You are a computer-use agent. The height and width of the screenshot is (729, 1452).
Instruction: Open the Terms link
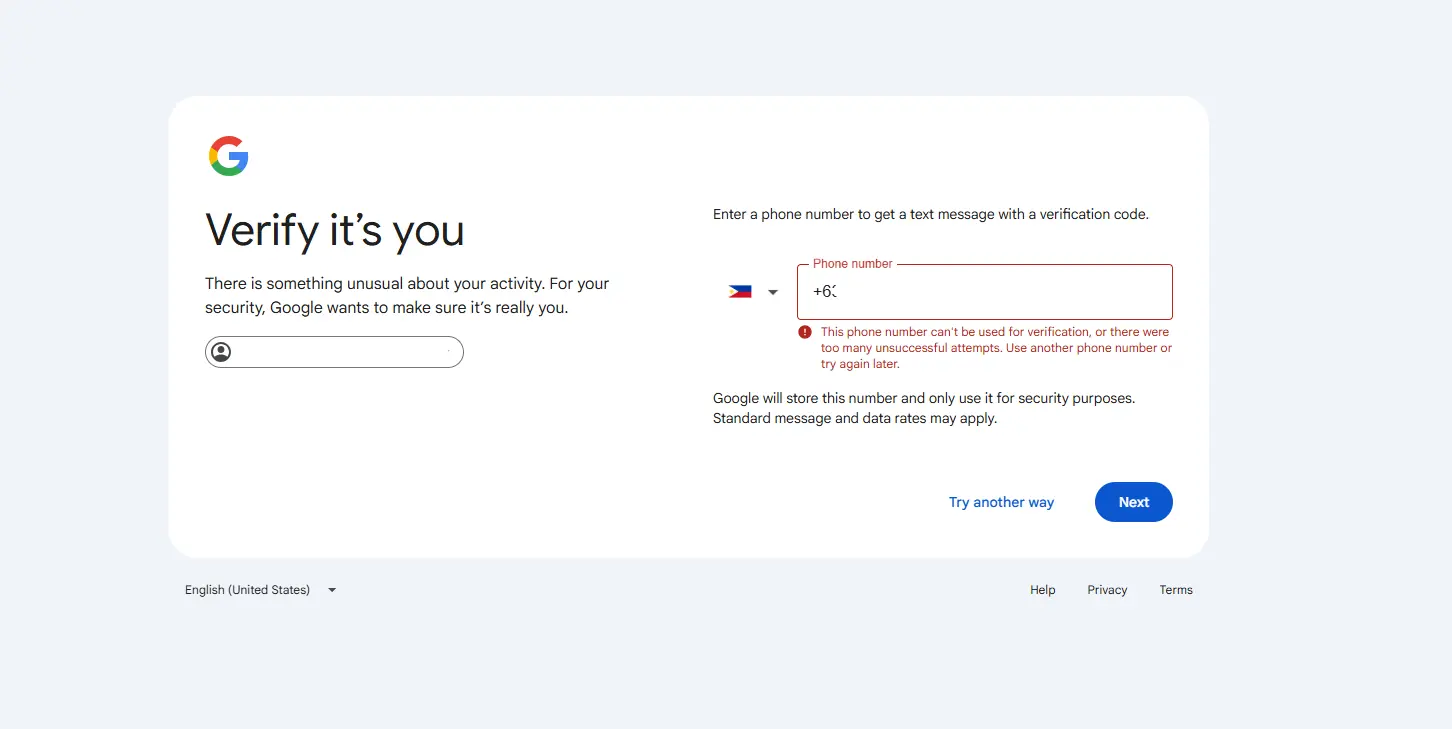[1176, 590]
